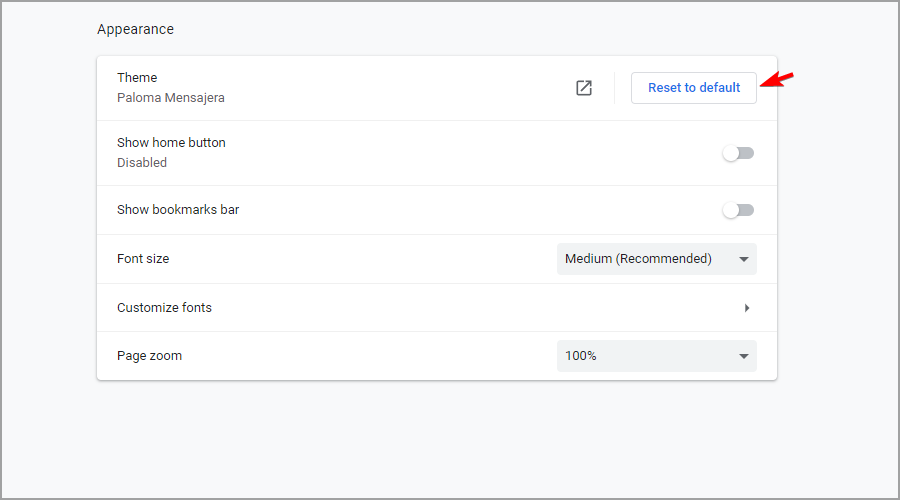Click the Show home button label

click(171, 142)
